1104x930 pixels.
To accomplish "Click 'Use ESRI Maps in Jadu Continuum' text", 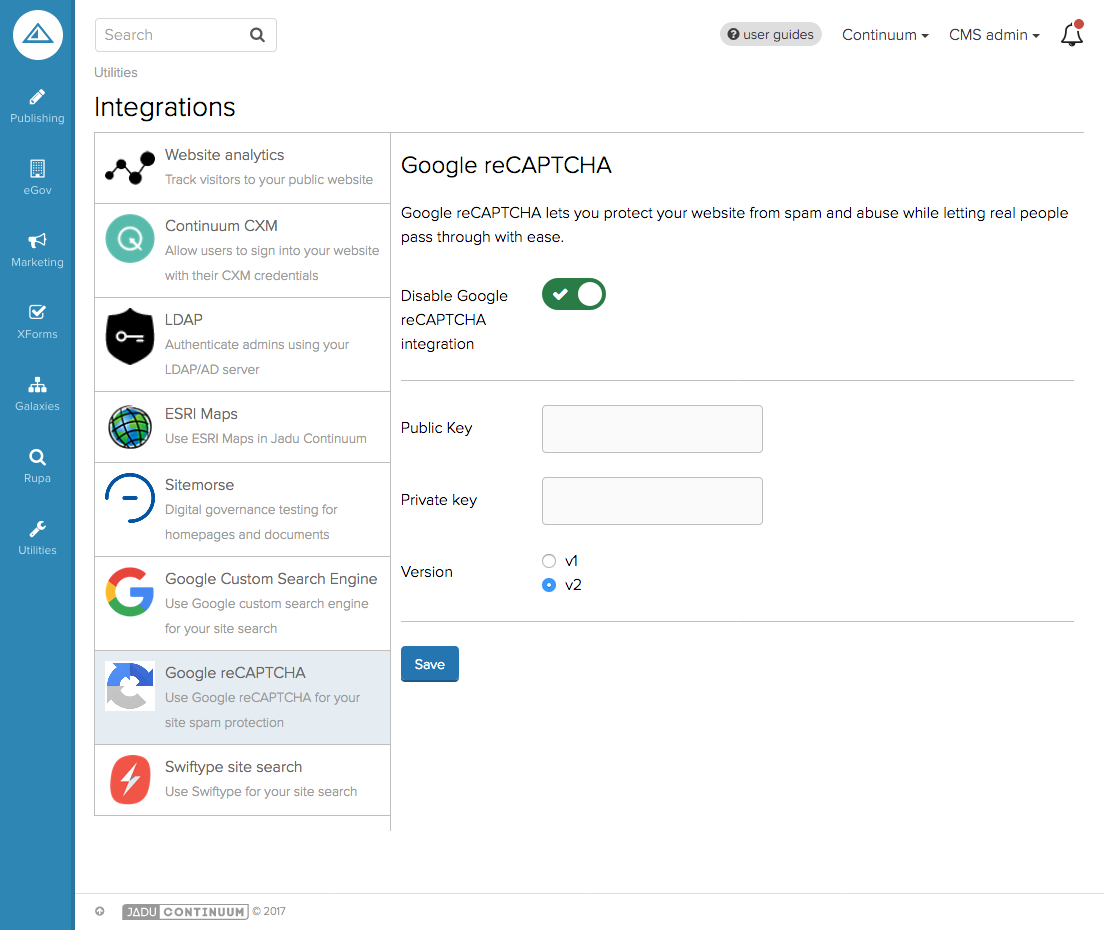I will tap(265, 439).
